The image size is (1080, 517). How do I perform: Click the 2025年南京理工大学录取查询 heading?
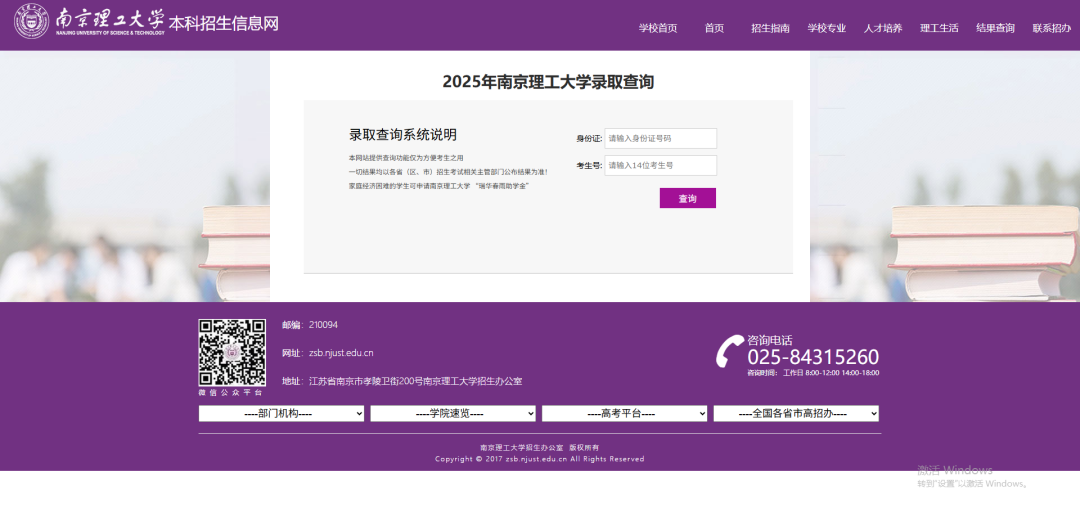point(548,82)
